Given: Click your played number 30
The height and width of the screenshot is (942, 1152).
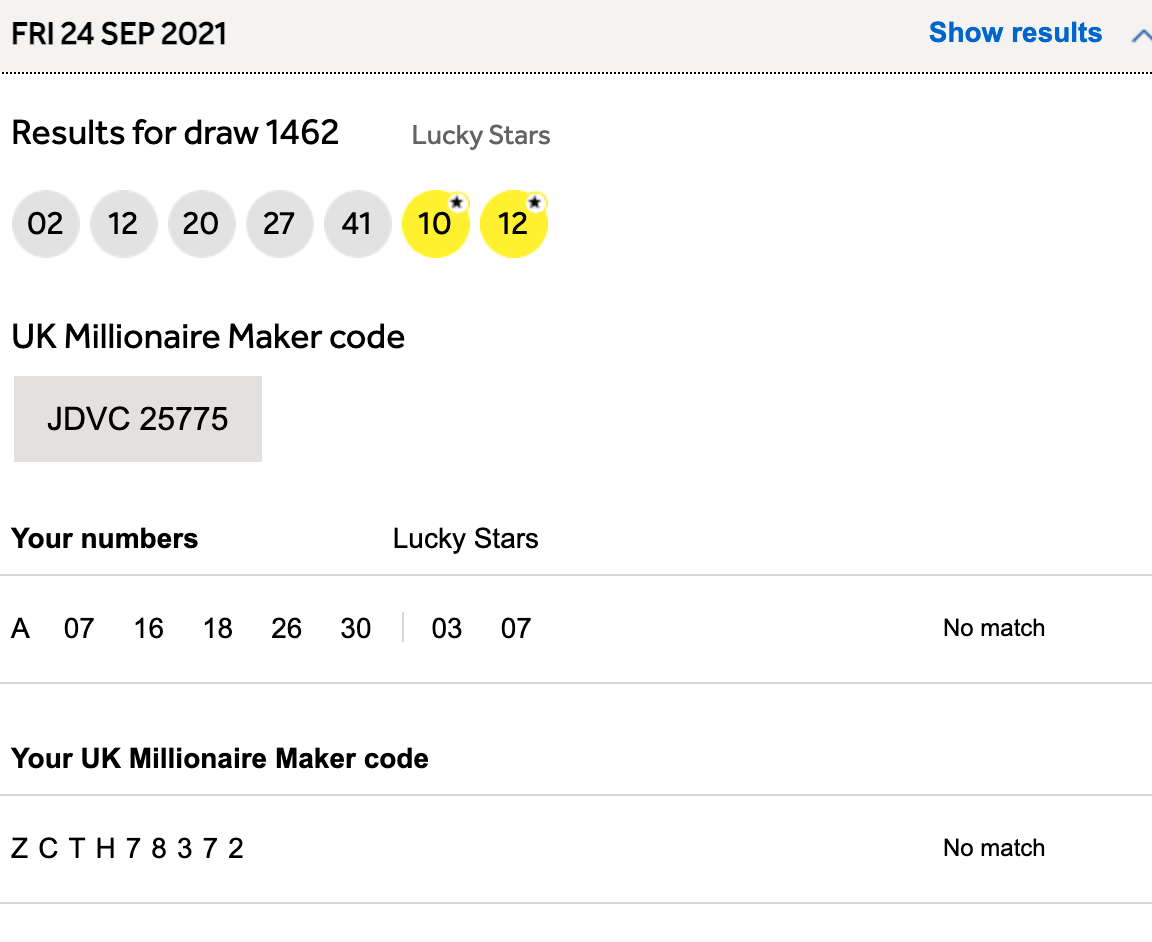Looking at the screenshot, I should [356, 629].
